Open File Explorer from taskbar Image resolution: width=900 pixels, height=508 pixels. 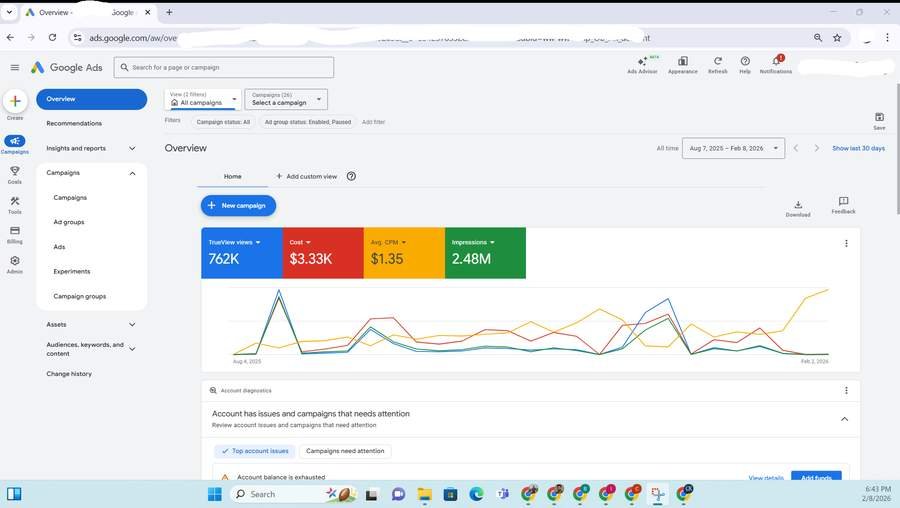coord(424,494)
